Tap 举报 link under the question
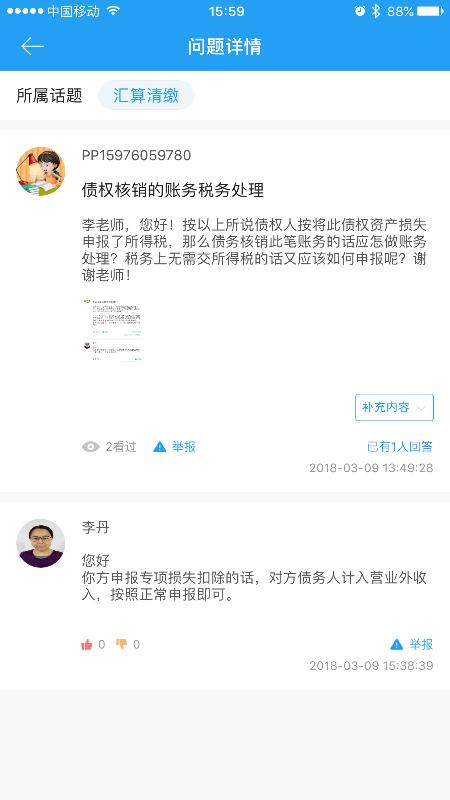450x800 pixels. click(x=184, y=447)
